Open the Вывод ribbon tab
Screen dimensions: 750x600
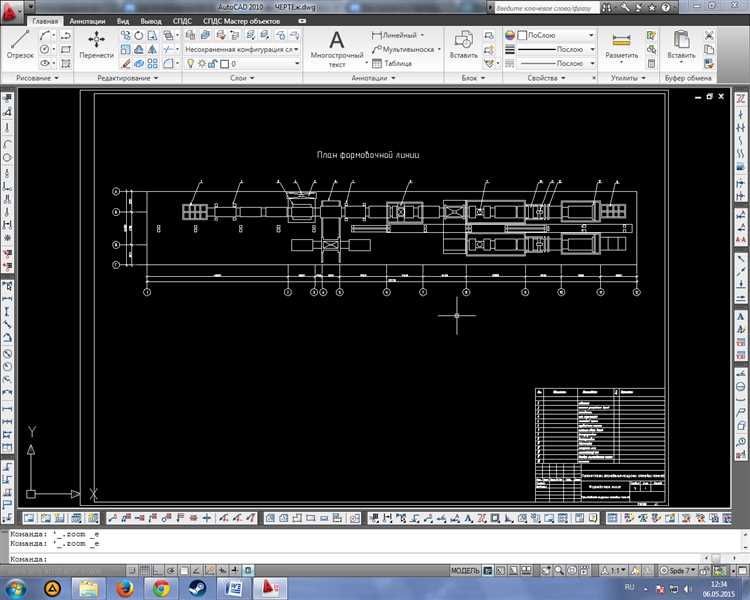pos(151,21)
